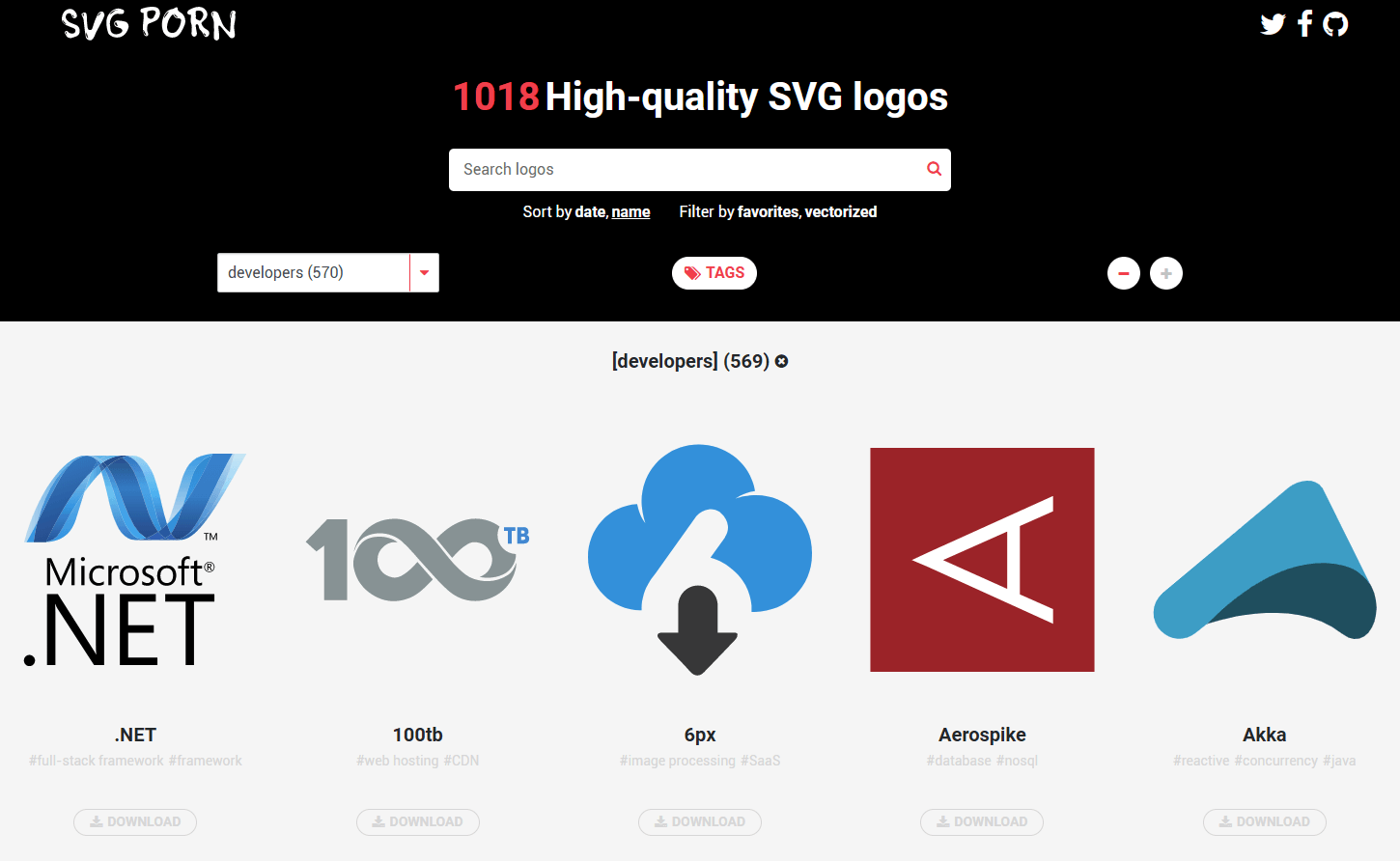Open the developers category dropdown

click(313, 273)
